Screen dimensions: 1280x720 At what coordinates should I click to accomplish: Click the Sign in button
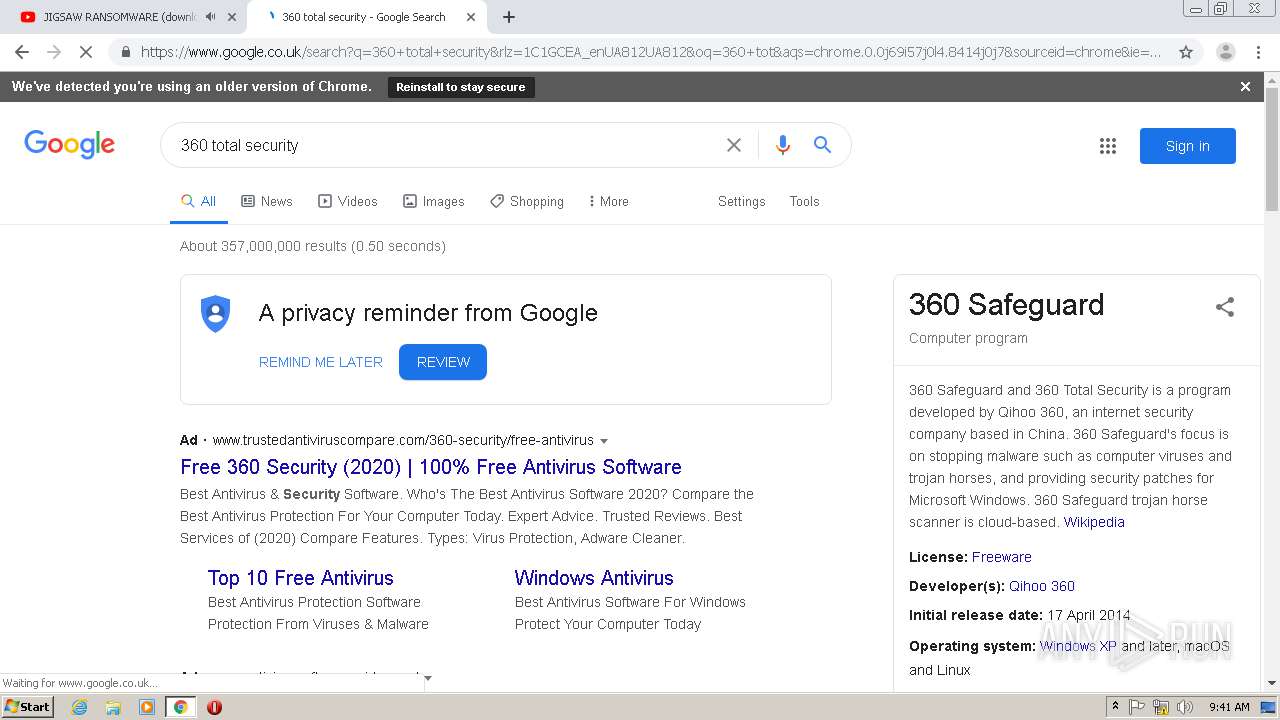(x=1187, y=146)
